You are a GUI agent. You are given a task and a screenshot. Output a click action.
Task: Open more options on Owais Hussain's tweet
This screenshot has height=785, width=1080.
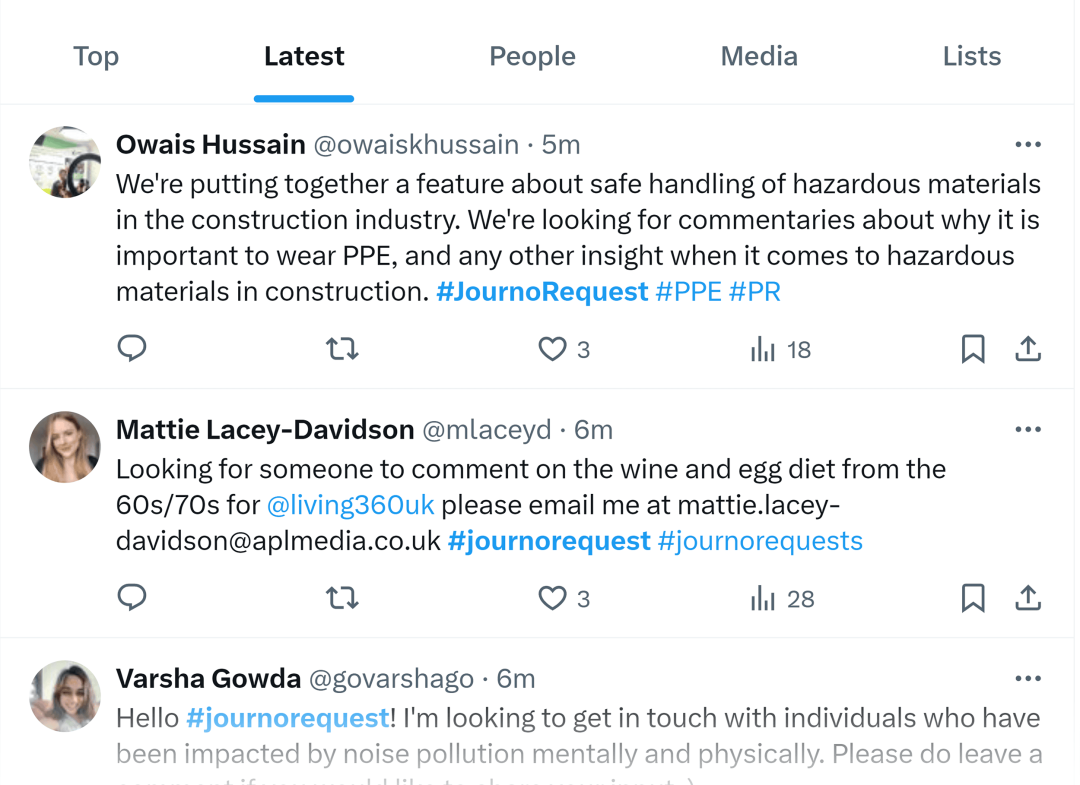click(x=1028, y=145)
